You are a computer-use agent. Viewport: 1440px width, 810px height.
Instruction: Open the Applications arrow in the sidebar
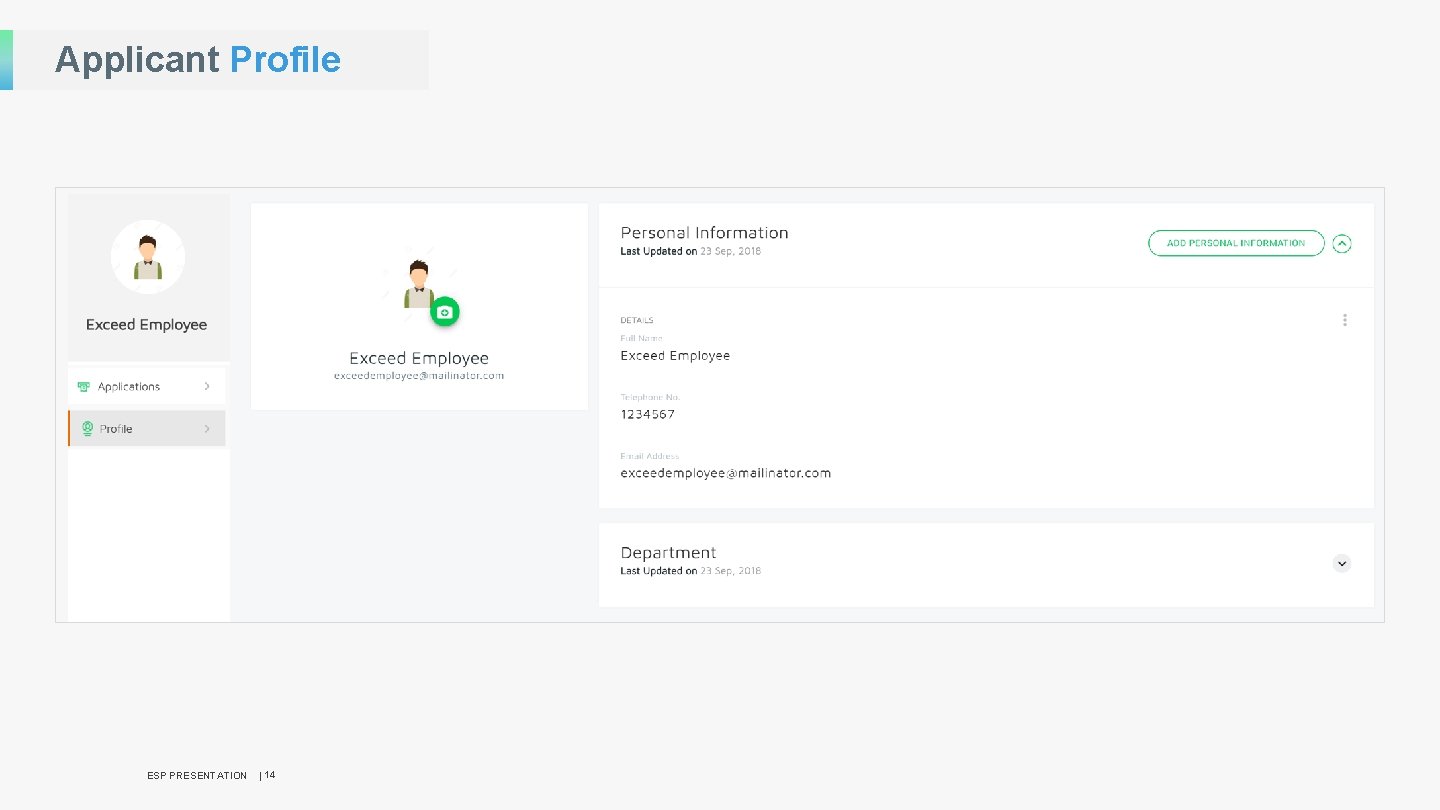point(207,386)
